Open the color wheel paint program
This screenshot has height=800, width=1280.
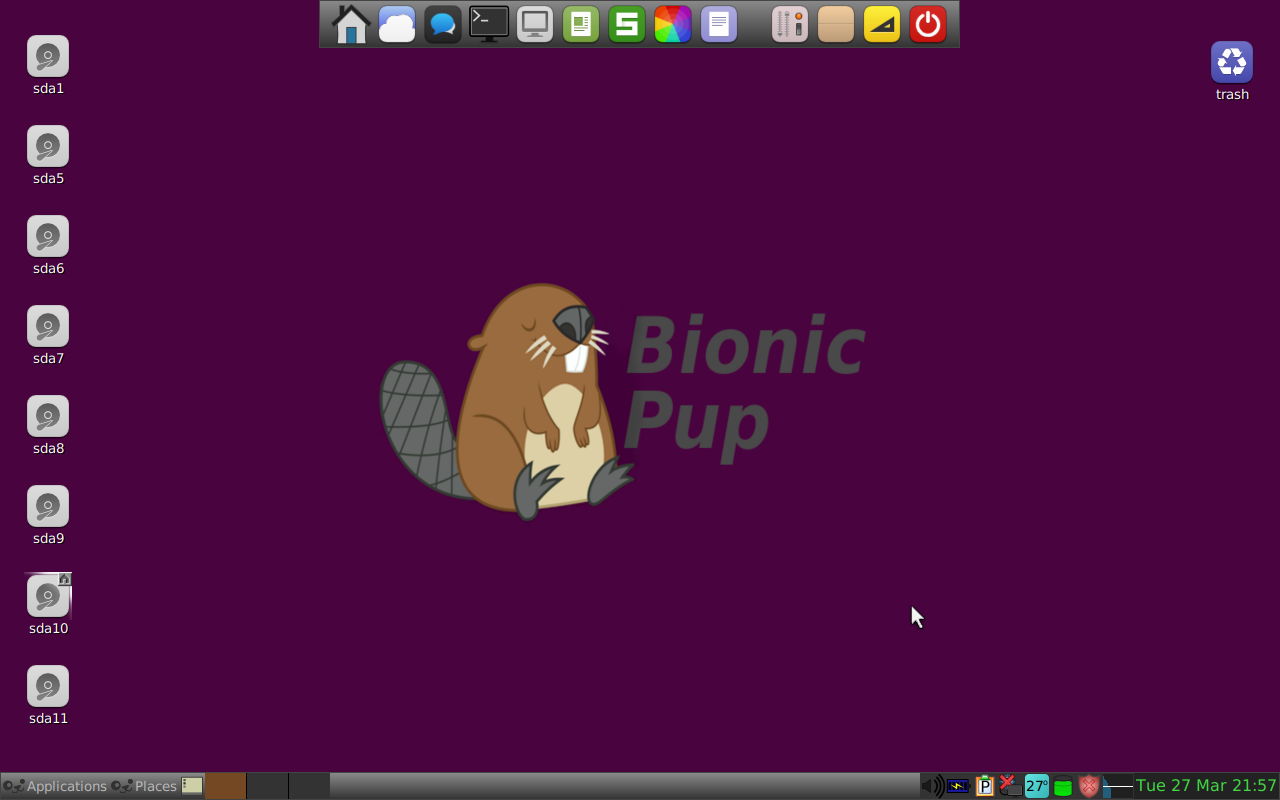673,24
